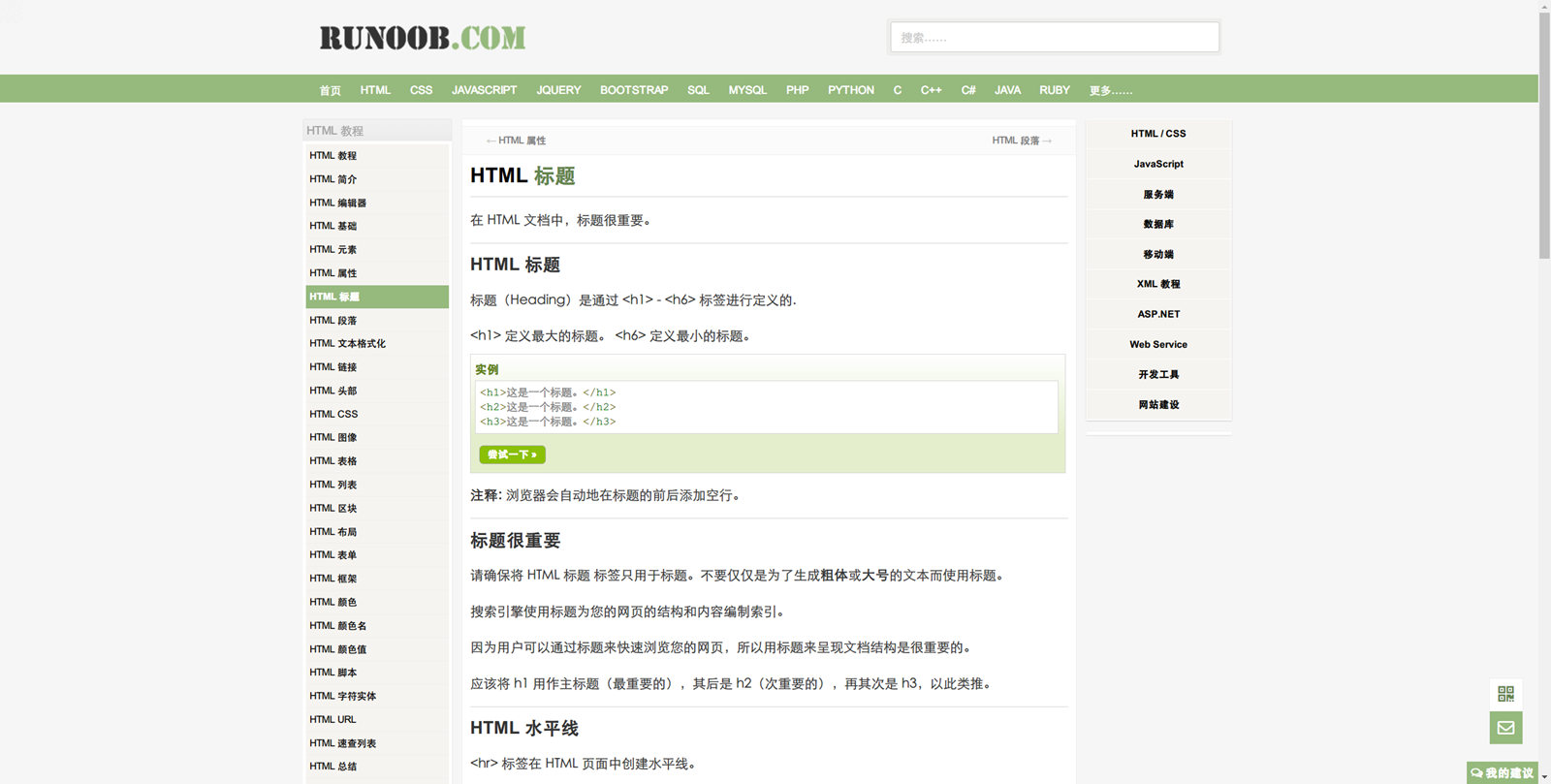
Task: Open PHP in top navigation
Action: [797, 90]
